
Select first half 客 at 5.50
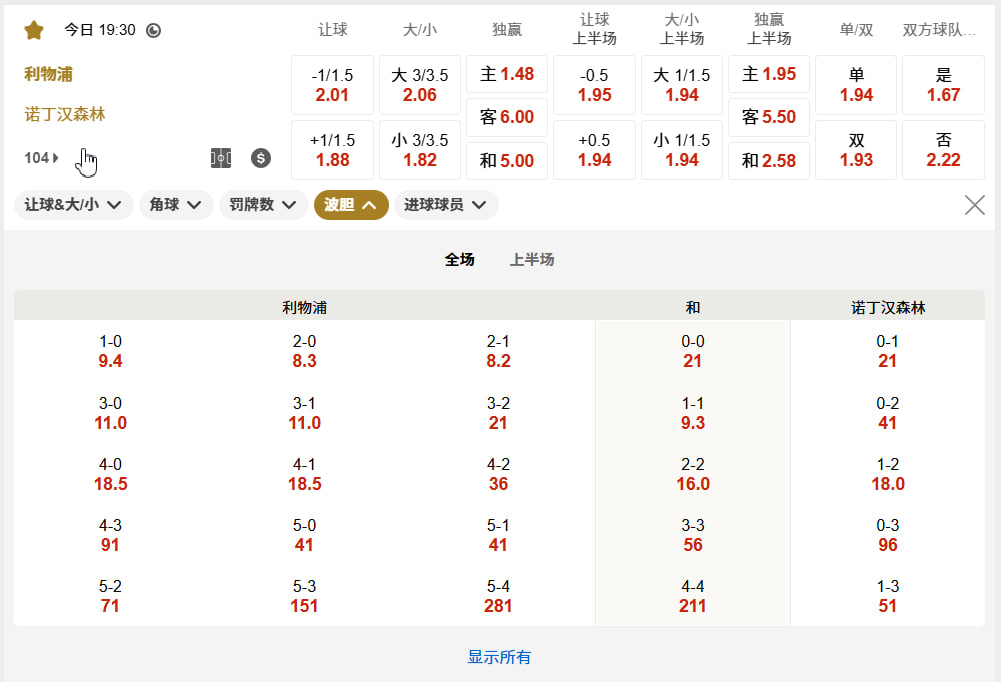(x=769, y=117)
